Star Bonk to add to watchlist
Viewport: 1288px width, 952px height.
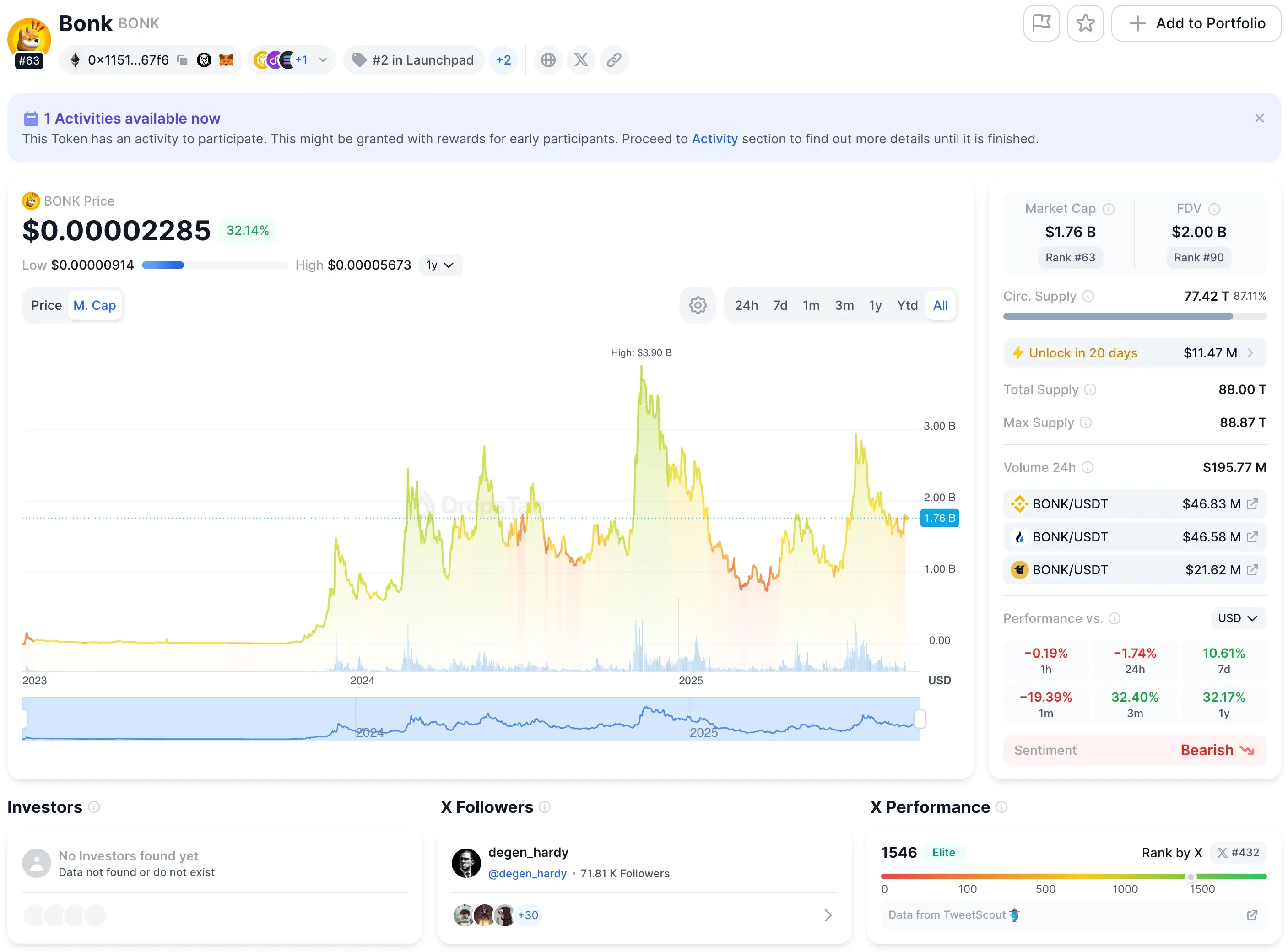[x=1086, y=23]
